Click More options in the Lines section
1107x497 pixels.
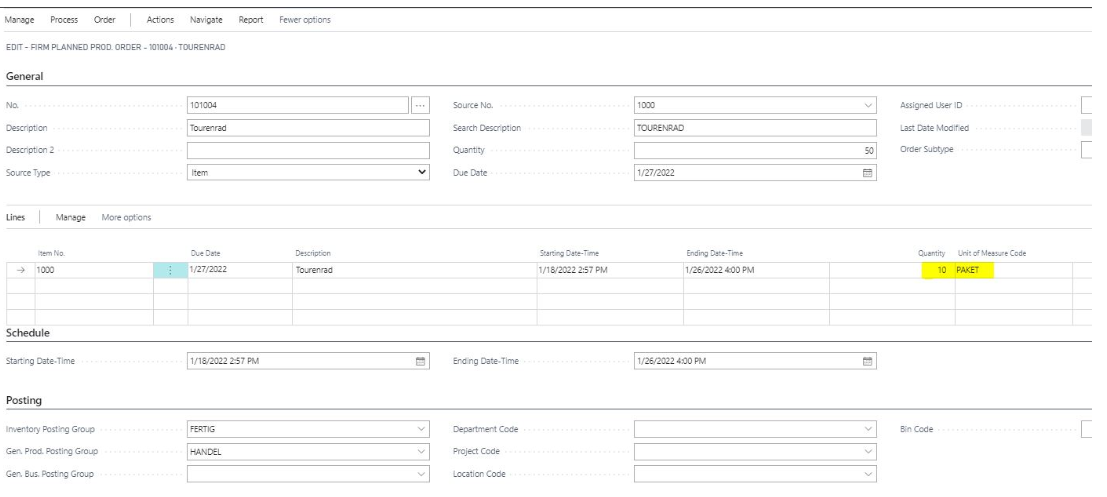click(x=125, y=217)
